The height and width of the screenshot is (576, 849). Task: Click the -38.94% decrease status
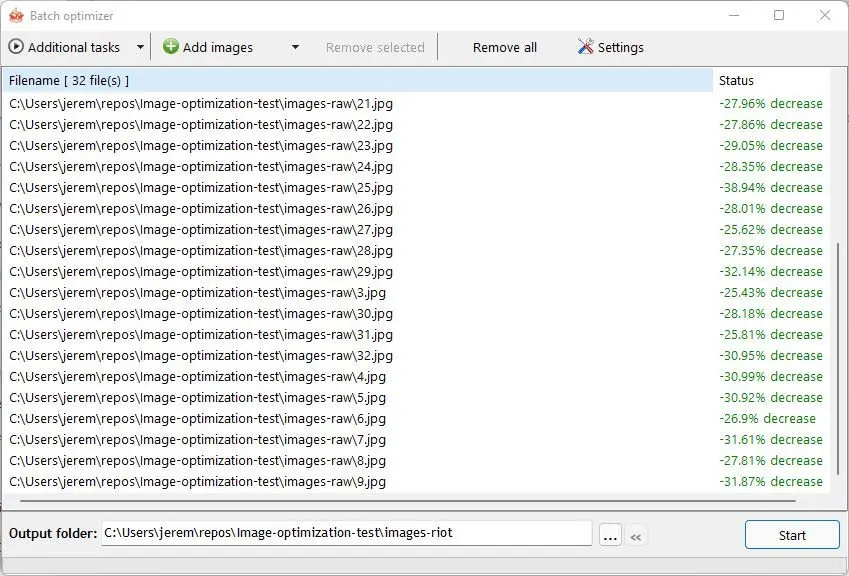(x=771, y=187)
